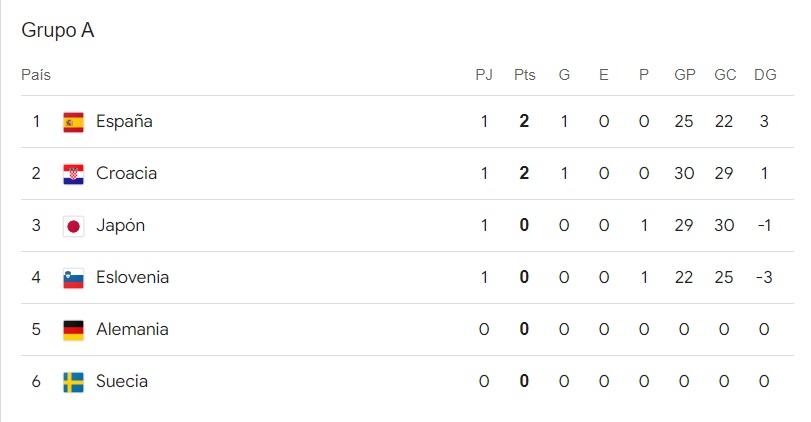Select the Japón team name

[120, 226]
